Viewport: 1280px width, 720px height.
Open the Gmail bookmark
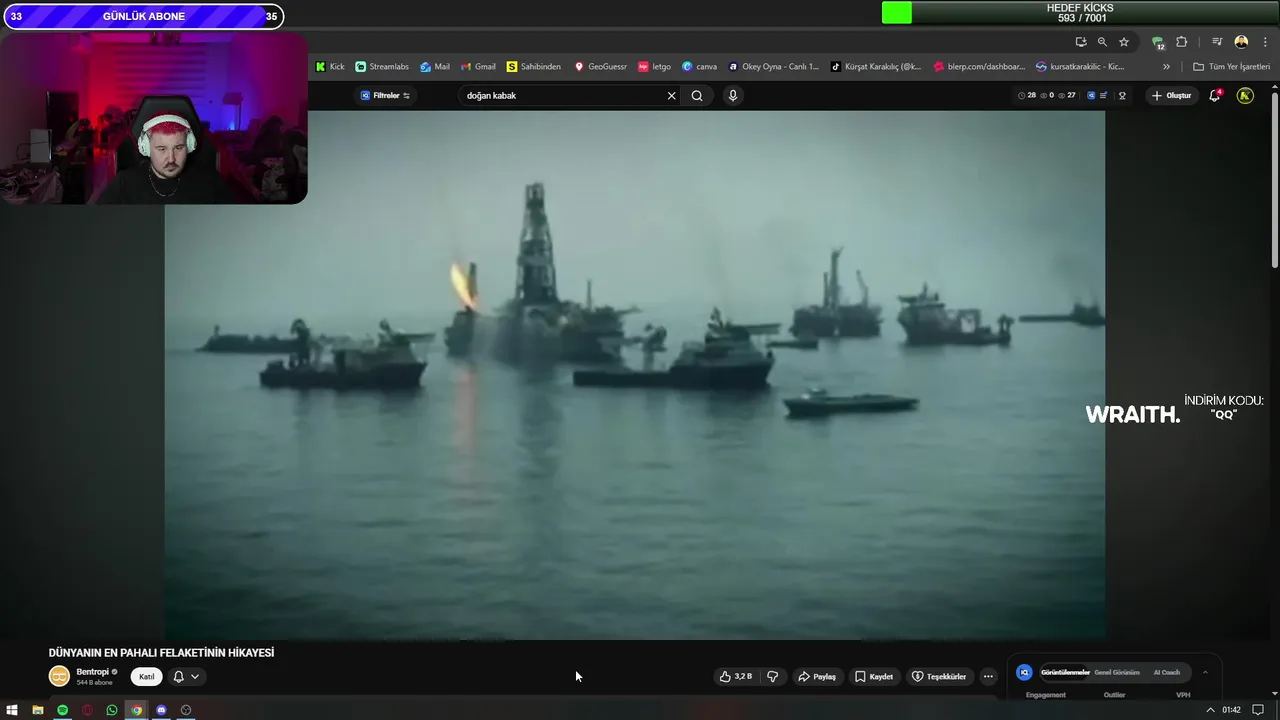pyautogui.click(x=478, y=67)
